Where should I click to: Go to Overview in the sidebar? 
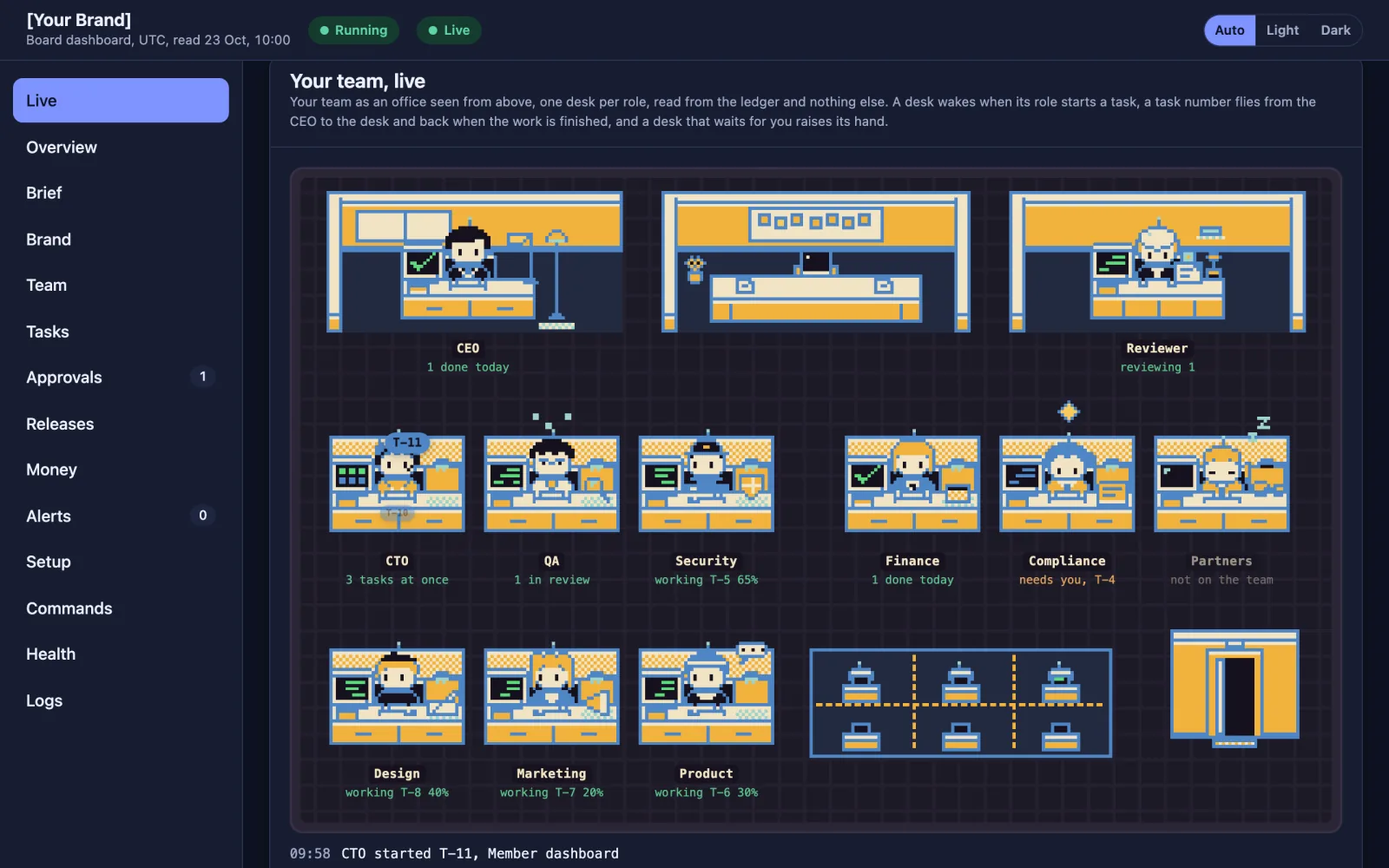(121, 147)
